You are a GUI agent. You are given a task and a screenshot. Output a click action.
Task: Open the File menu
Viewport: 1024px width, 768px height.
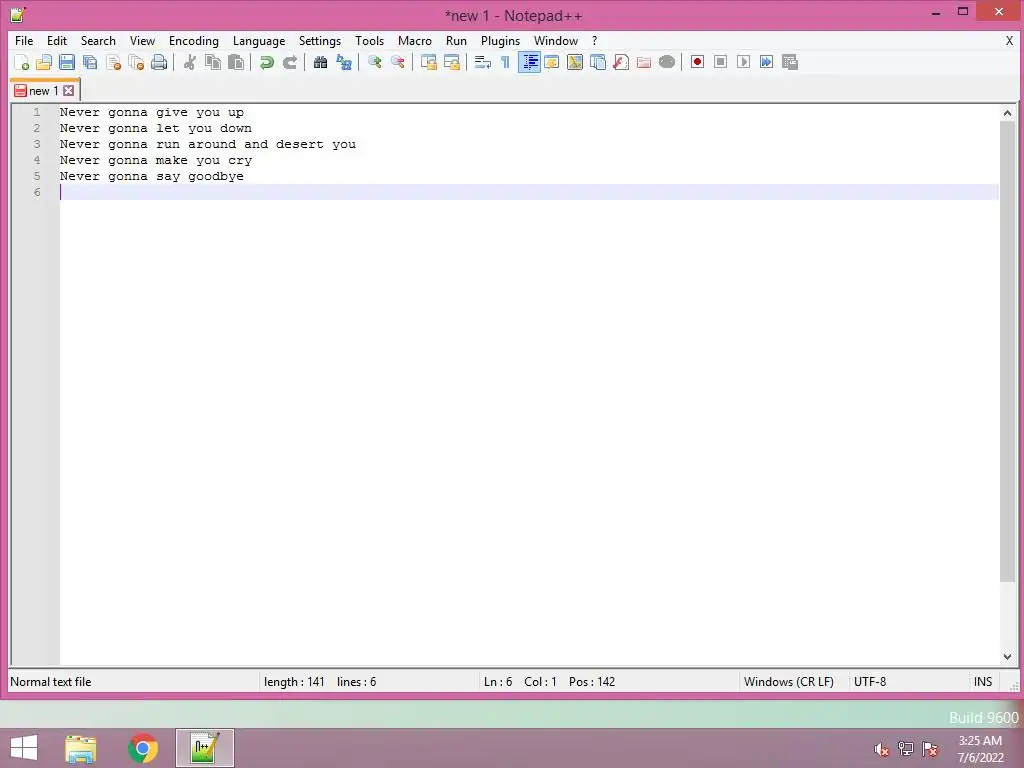[24, 40]
